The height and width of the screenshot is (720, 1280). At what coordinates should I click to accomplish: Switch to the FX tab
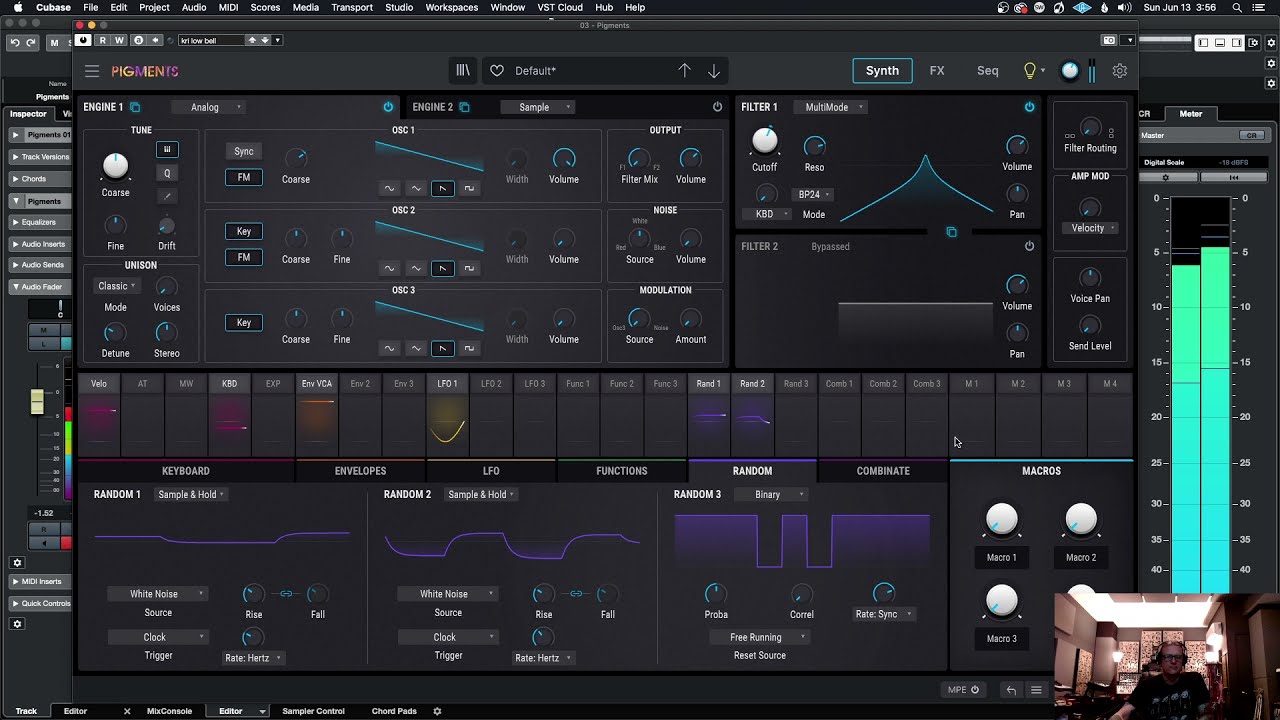(x=937, y=71)
